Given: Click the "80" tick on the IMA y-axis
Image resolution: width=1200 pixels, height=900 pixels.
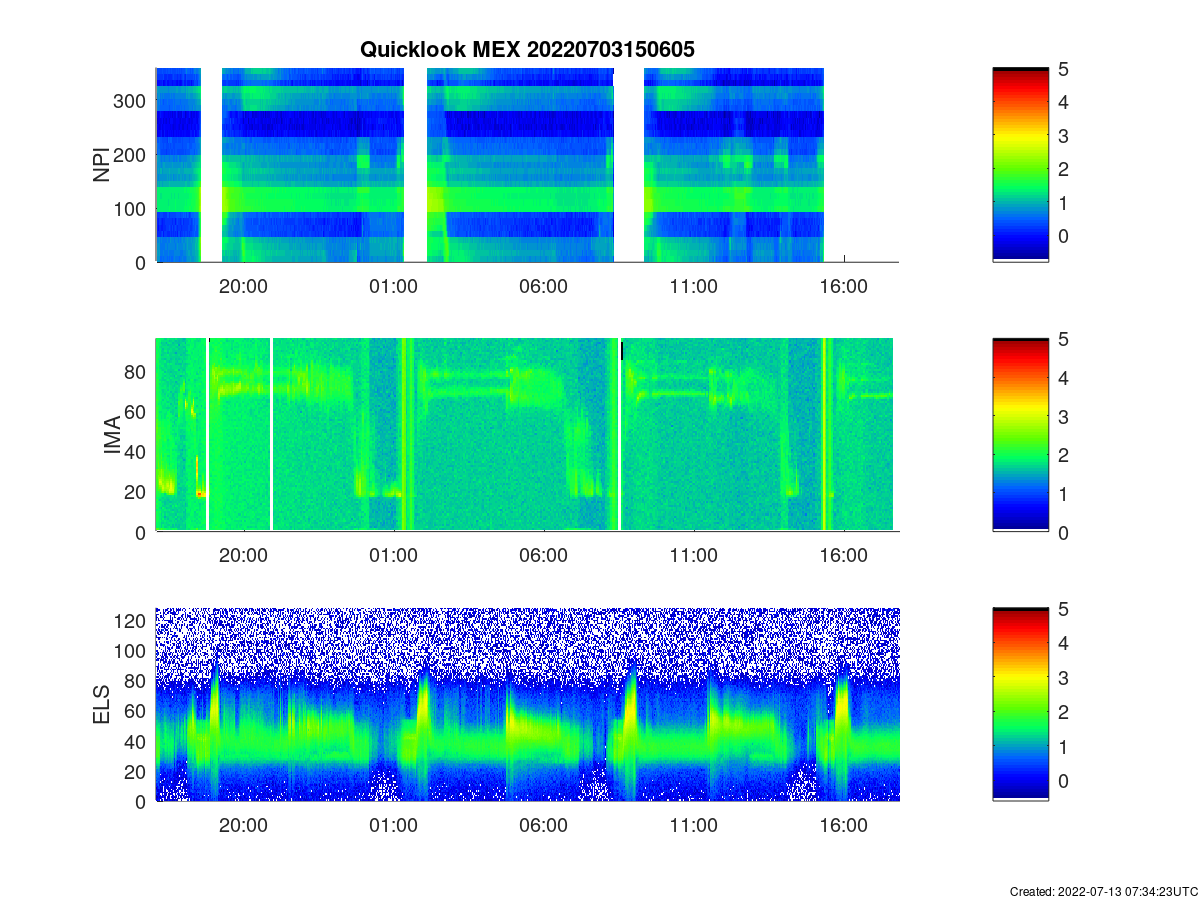Looking at the screenshot, I should coord(137,371).
